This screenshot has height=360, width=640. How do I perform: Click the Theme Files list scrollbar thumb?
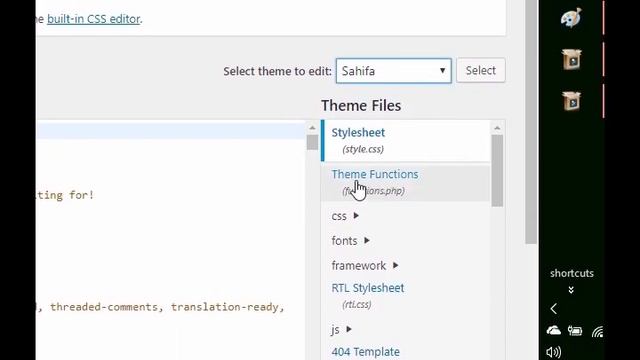point(497,171)
